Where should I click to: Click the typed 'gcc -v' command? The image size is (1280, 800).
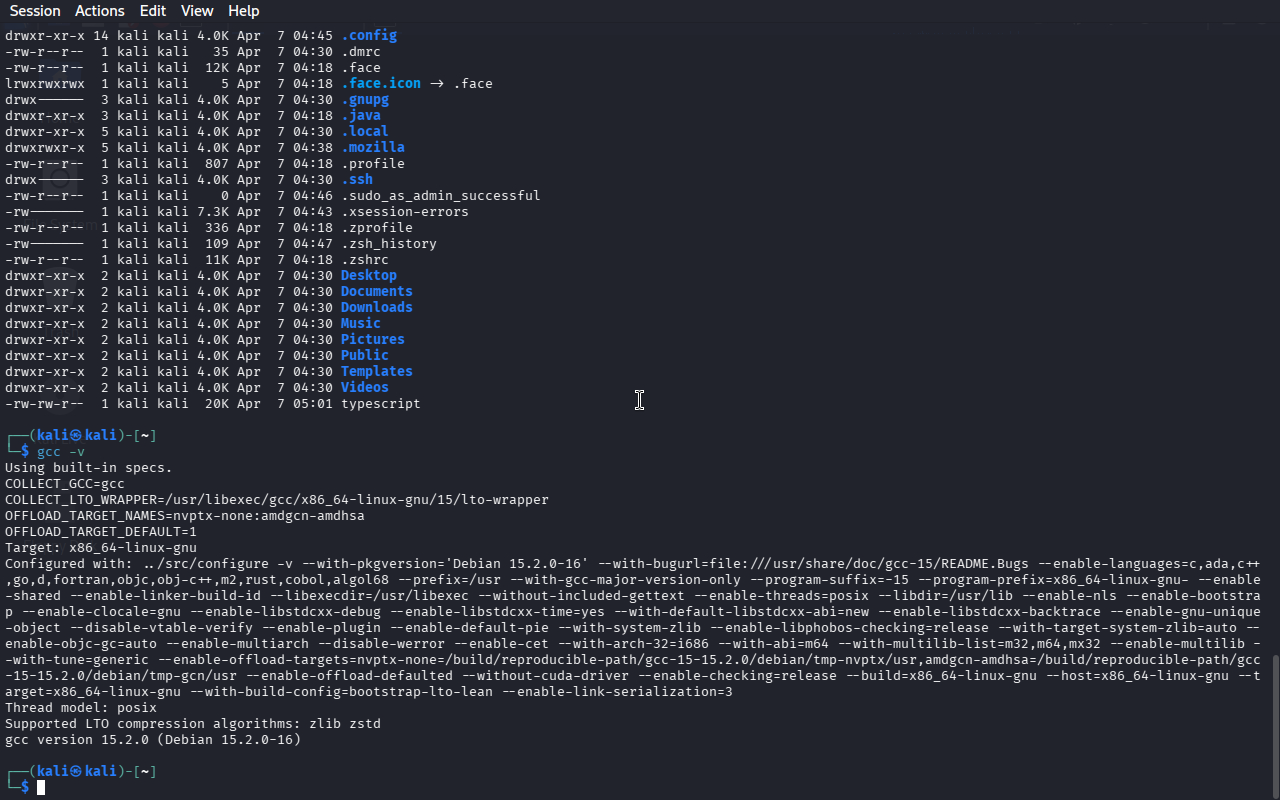click(61, 452)
